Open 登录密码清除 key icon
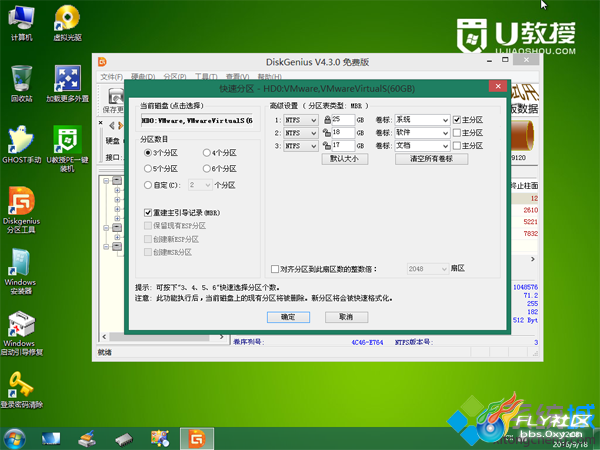Viewport: 600px width, 450px height. click(21, 390)
